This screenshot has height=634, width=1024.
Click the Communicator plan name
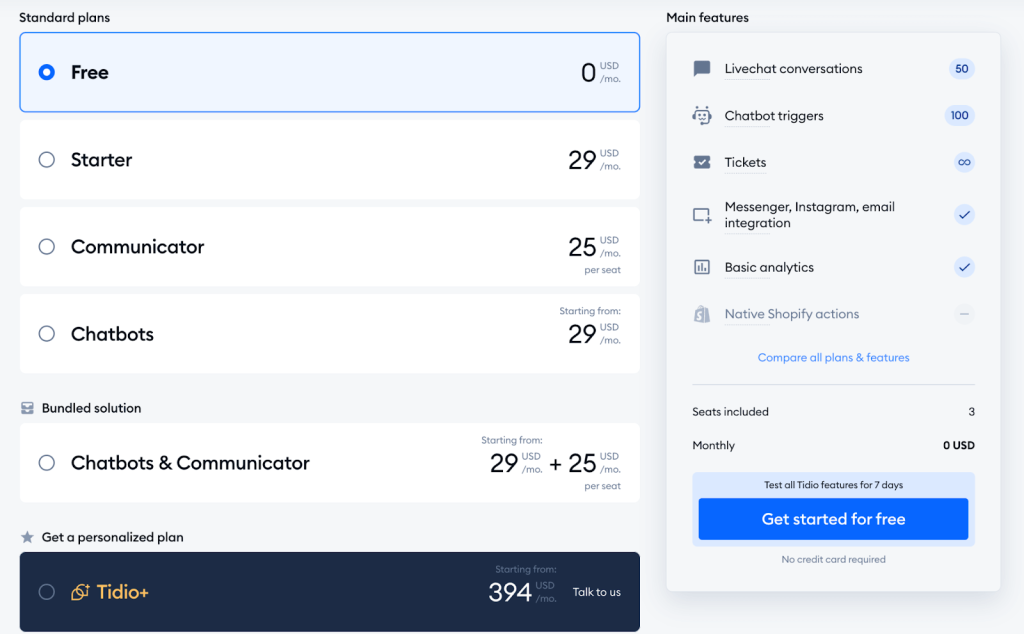(137, 247)
